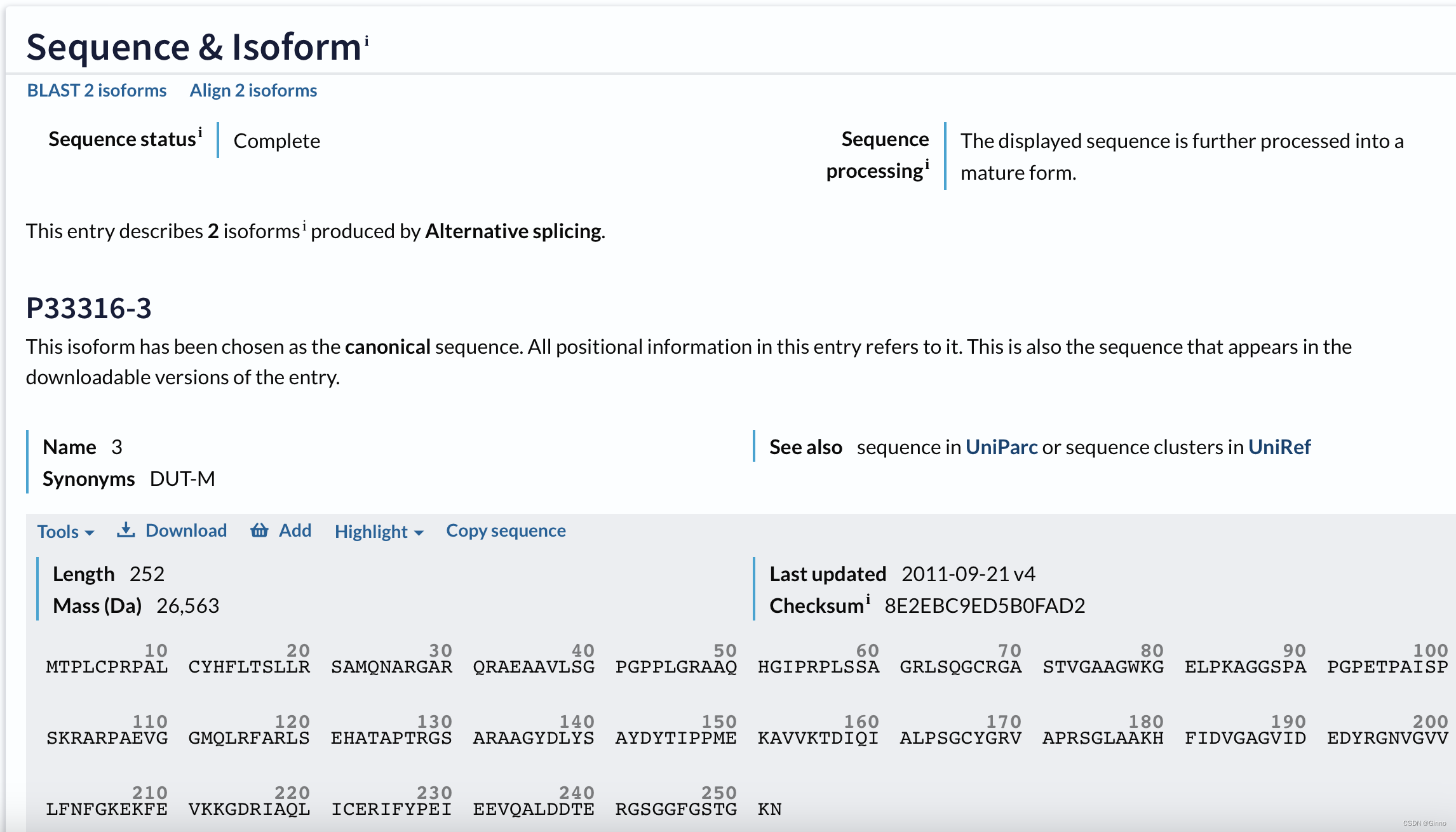Click sequence block ALPSGCYGRV
Image resolution: width=1456 pixels, height=832 pixels.
[x=961, y=738]
